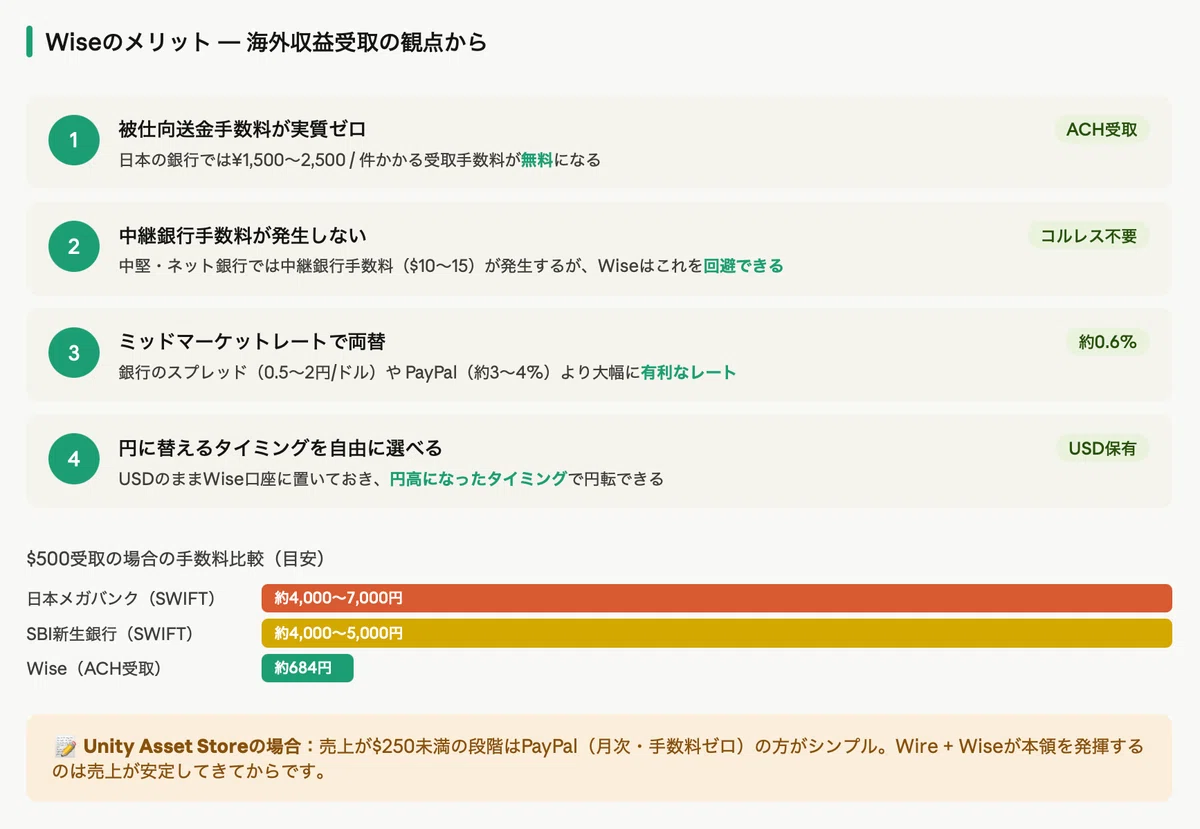Click the orange 約4,000〜7,000円 bar
Image resolution: width=1200 pixels, height=829 pixels.
pyautogui.click(x=716, y=598)
